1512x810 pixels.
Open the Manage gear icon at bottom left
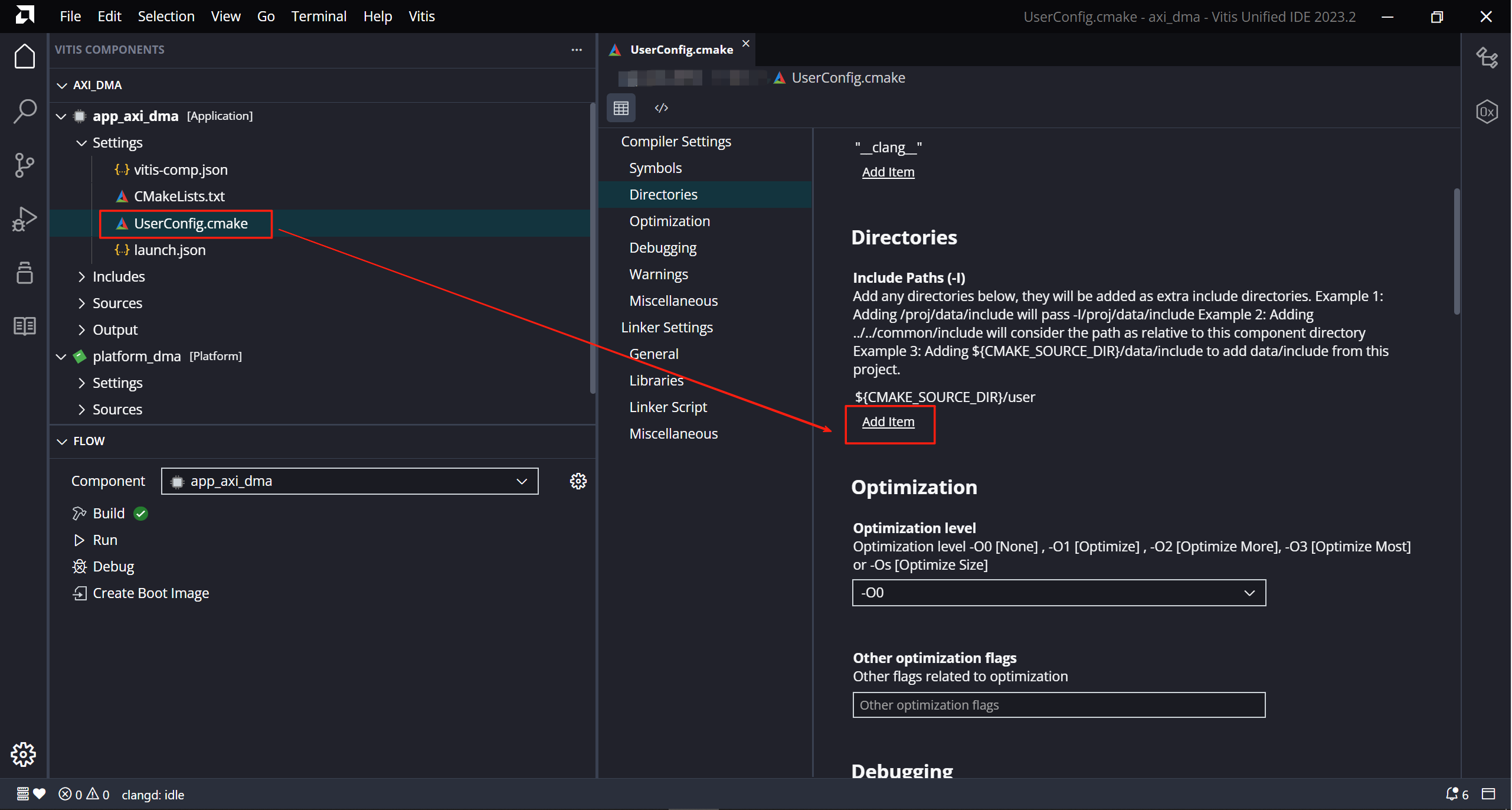tap(24, 754)
